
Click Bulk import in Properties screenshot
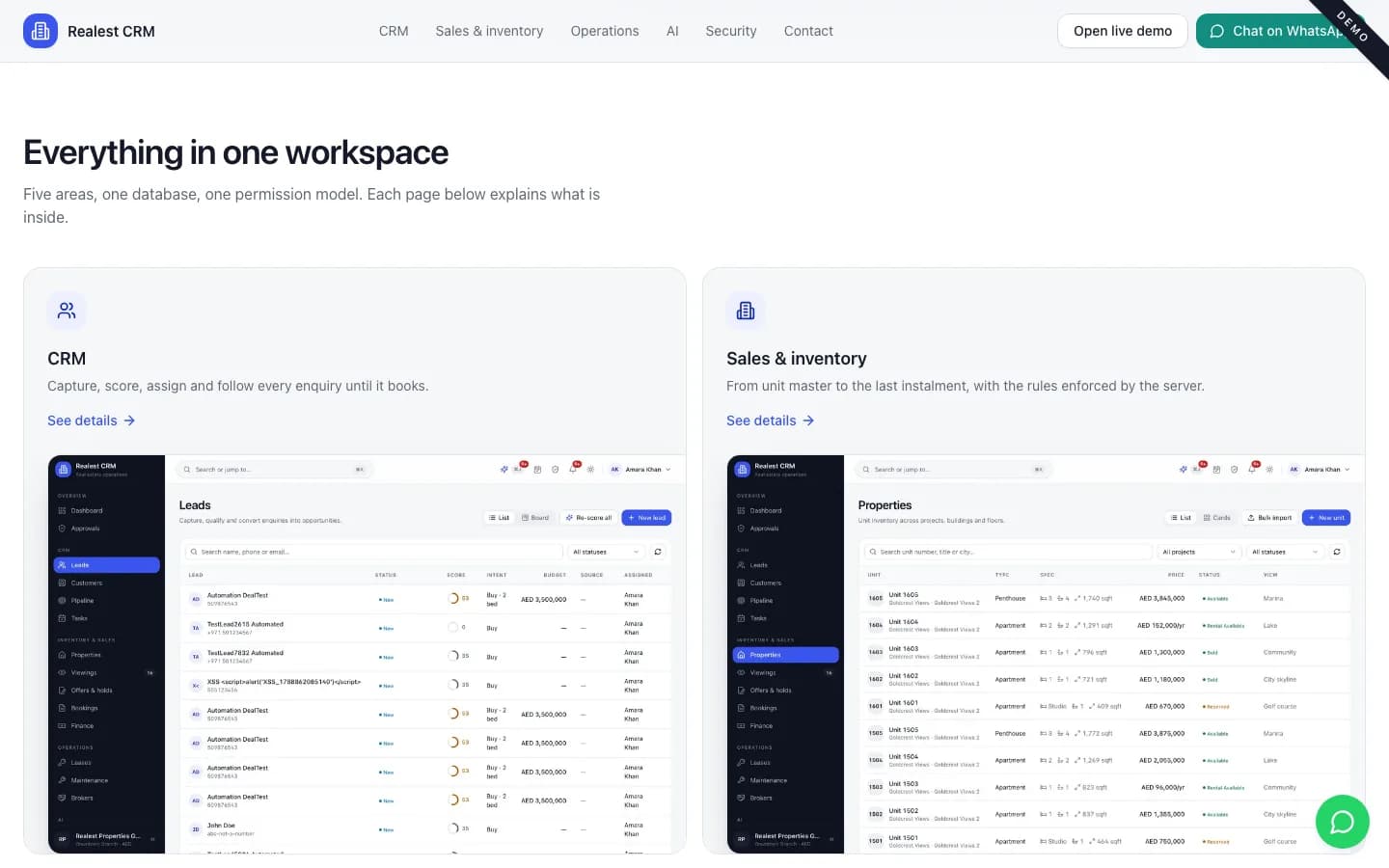[1269, 518]
